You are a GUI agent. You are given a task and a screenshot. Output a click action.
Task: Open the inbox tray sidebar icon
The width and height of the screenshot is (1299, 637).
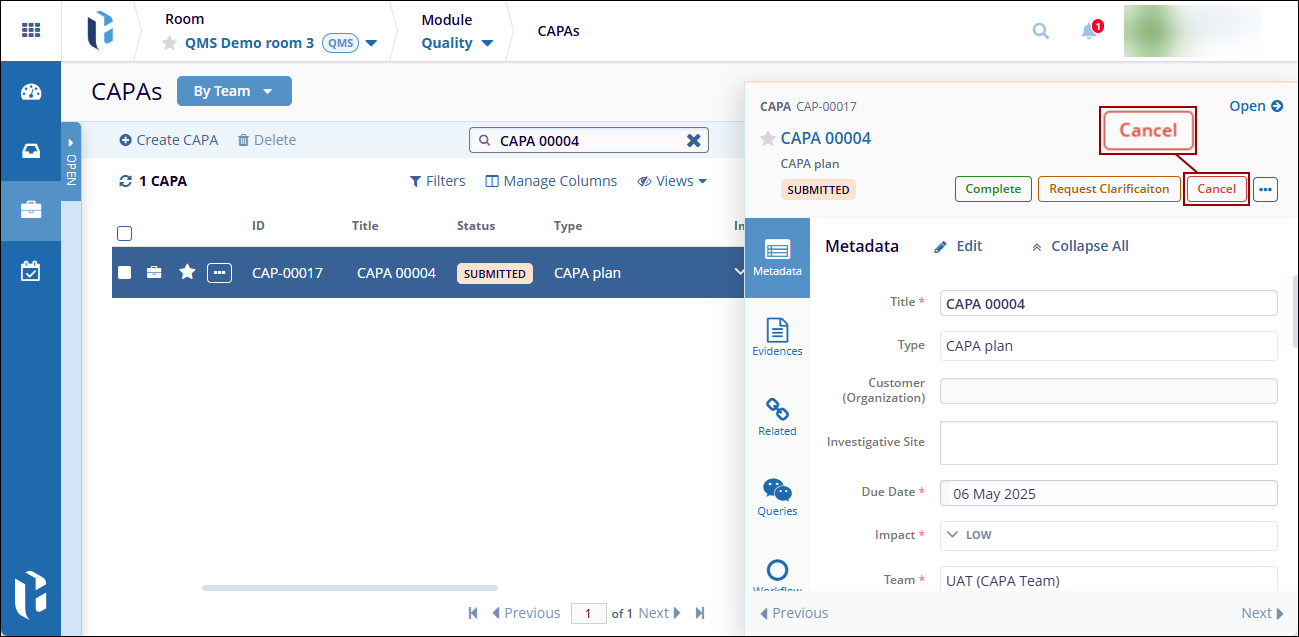pyautogui.click(x=31, y=151)
